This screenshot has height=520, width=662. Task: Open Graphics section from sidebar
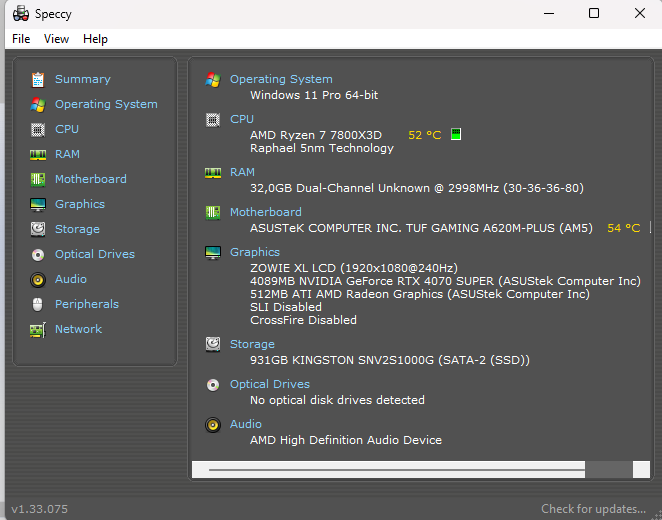(x=80, y=204)
